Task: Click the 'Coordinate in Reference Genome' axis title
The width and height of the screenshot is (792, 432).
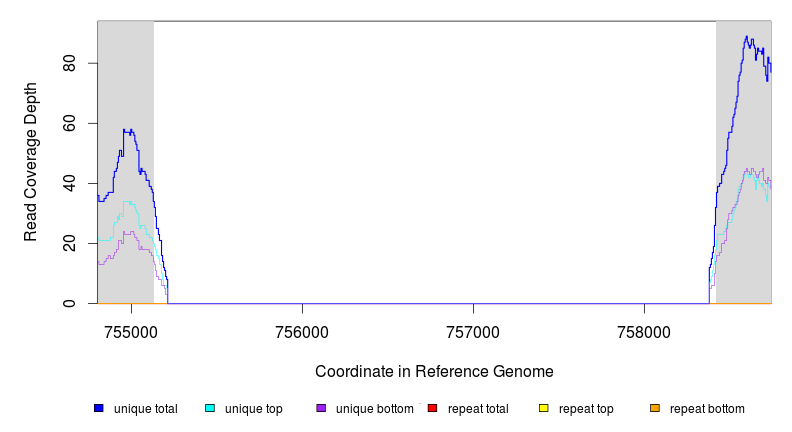Action: 434,371
